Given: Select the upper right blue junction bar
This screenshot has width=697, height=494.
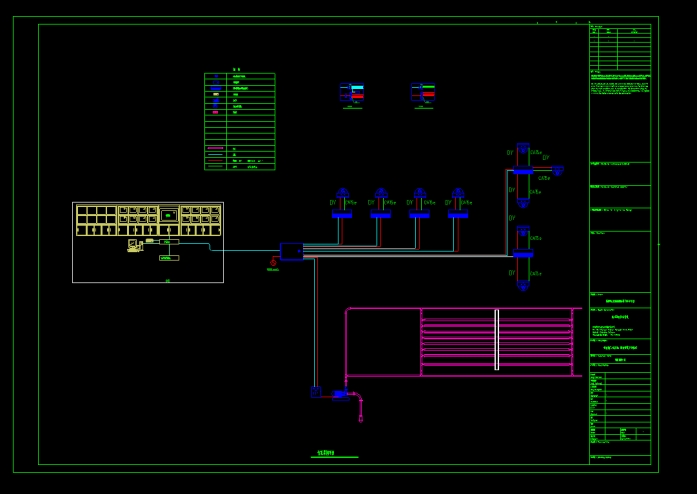Looking at the screenshot, I should click(523, 170).
